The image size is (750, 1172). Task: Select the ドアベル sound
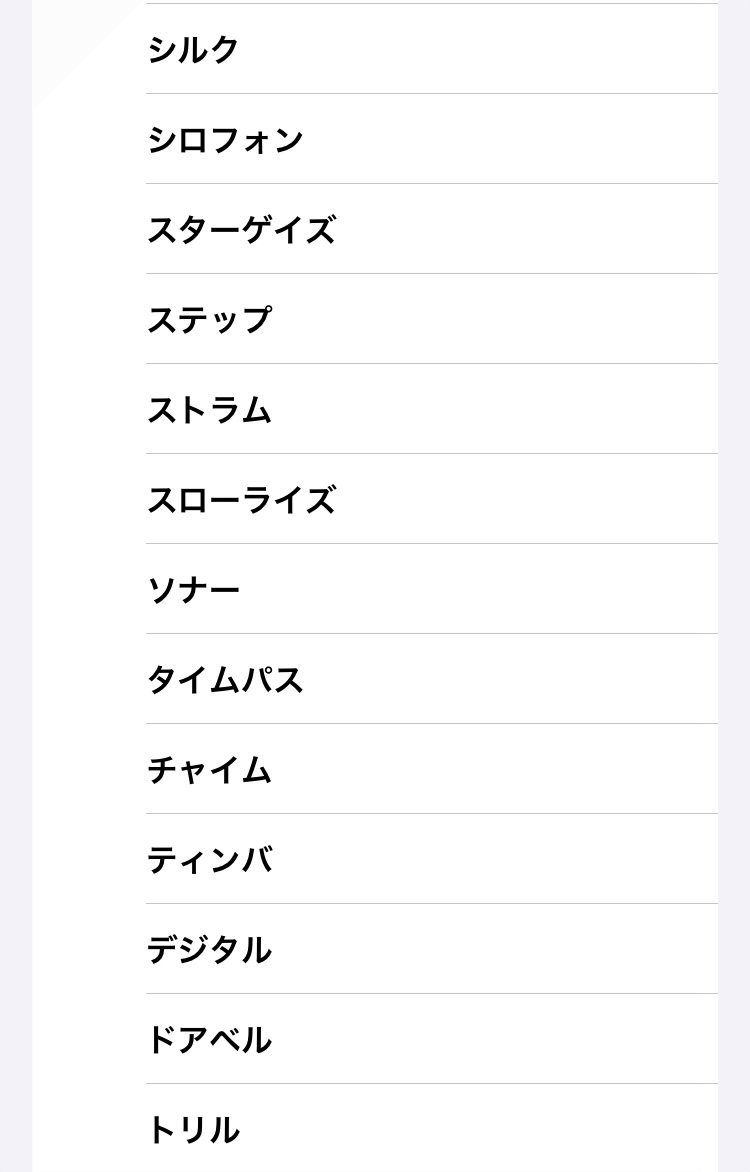(209, 1039)
